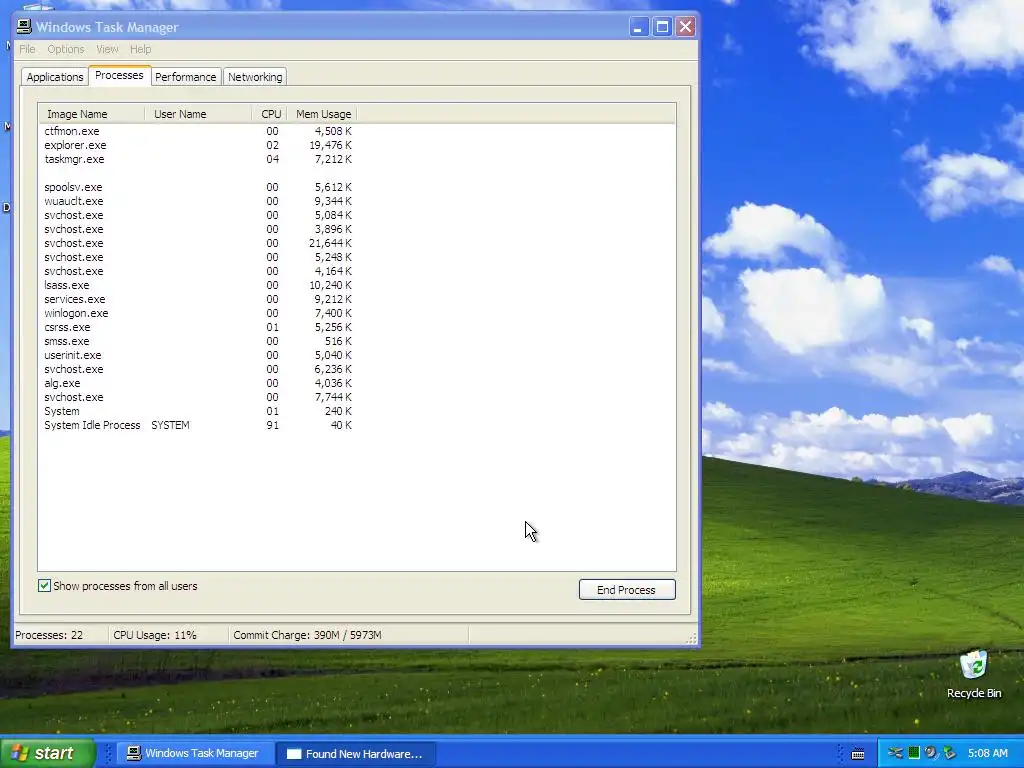Sort by the User Name column header
This screenshot has width=1024, height=768.
click(x=198, y=114)
